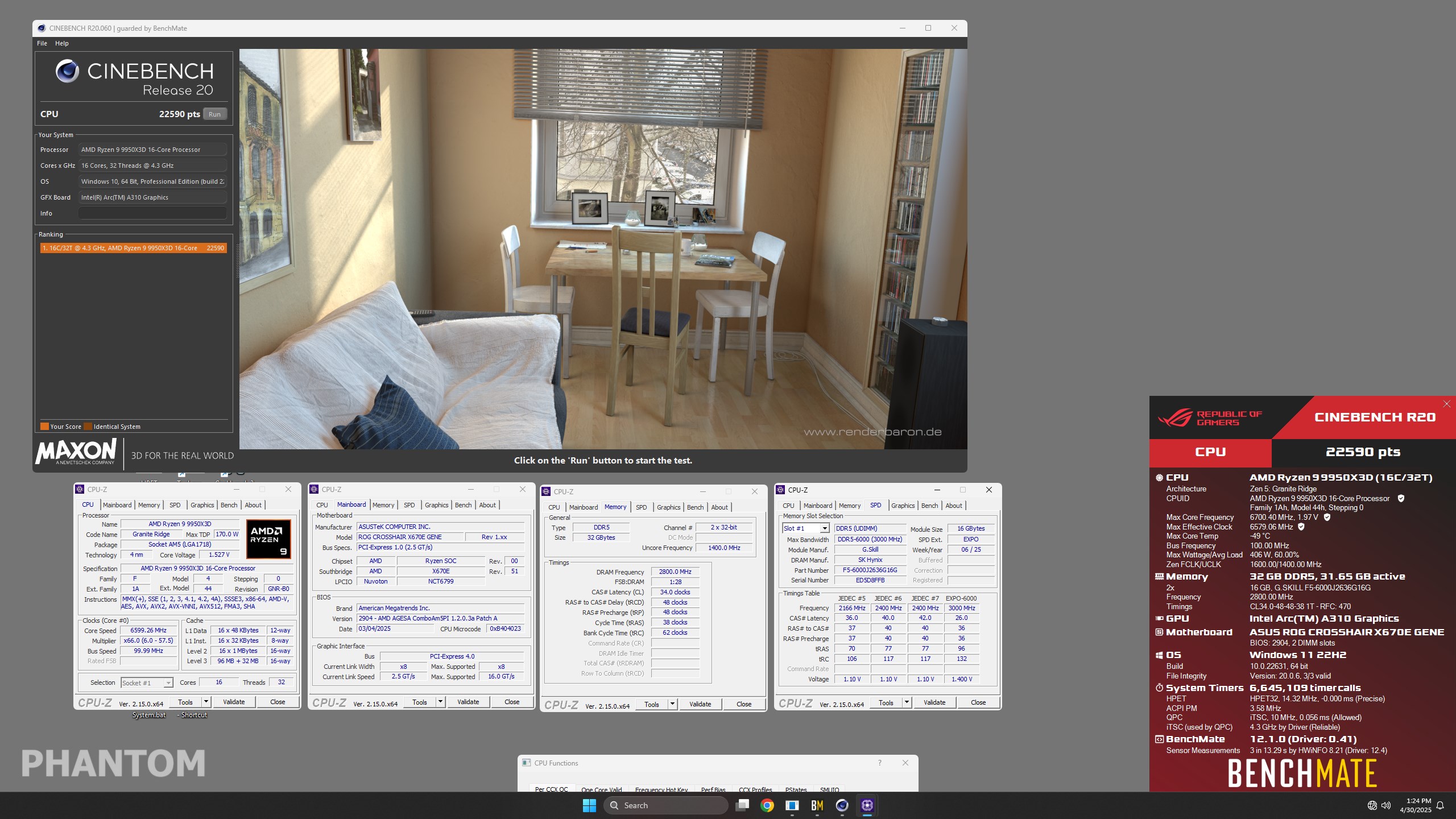Click the empty Info field in Cinebench
The image size is (1456, 819).
pyautogui.click(x=152, y=213)
